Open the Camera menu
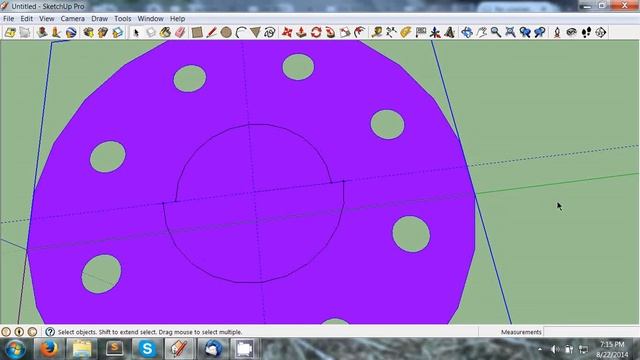The image size is (640, 360). click(x=73, y=19)
